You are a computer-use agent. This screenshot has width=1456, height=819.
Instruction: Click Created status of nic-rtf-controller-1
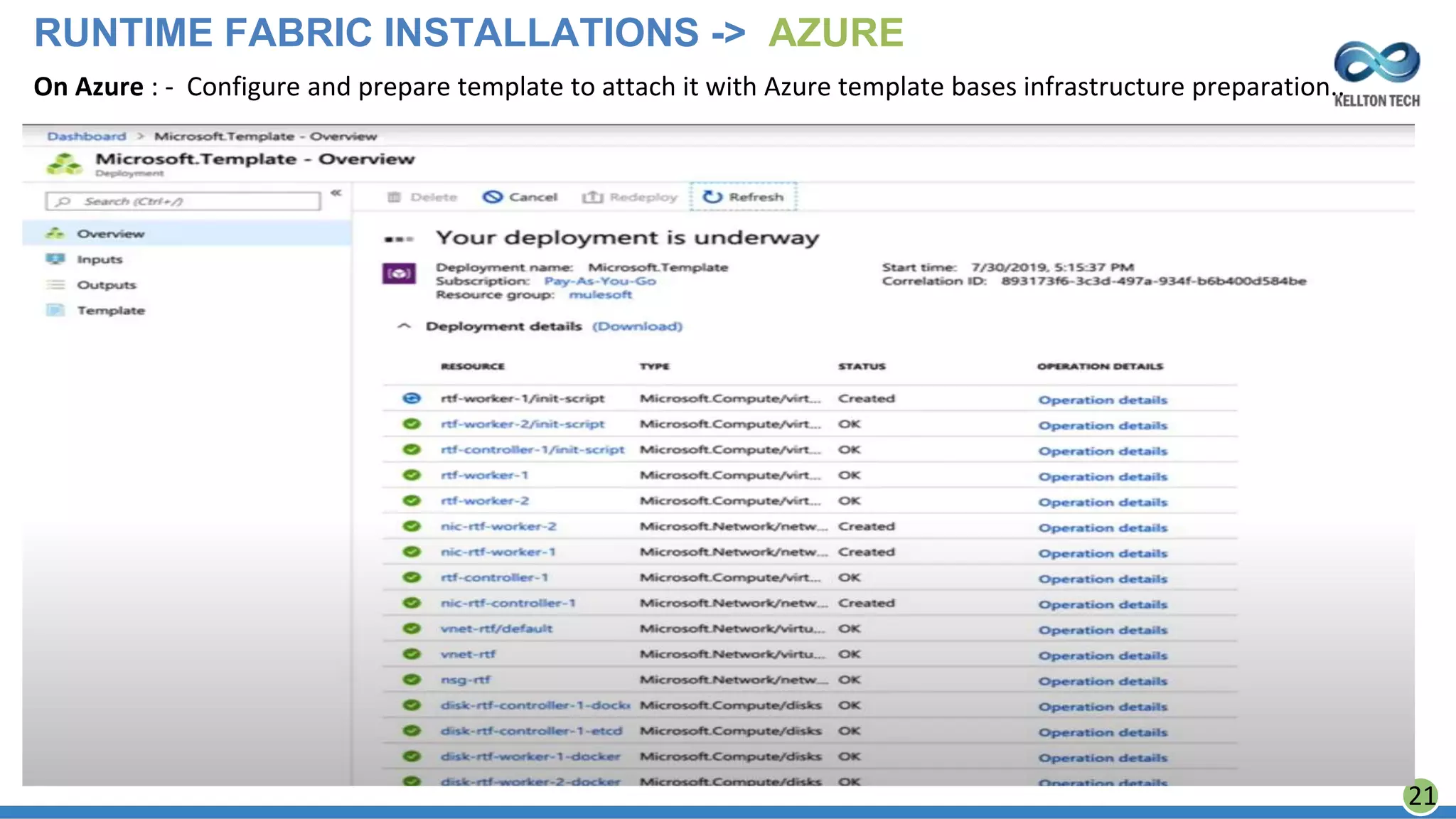[x=866, y=603]
